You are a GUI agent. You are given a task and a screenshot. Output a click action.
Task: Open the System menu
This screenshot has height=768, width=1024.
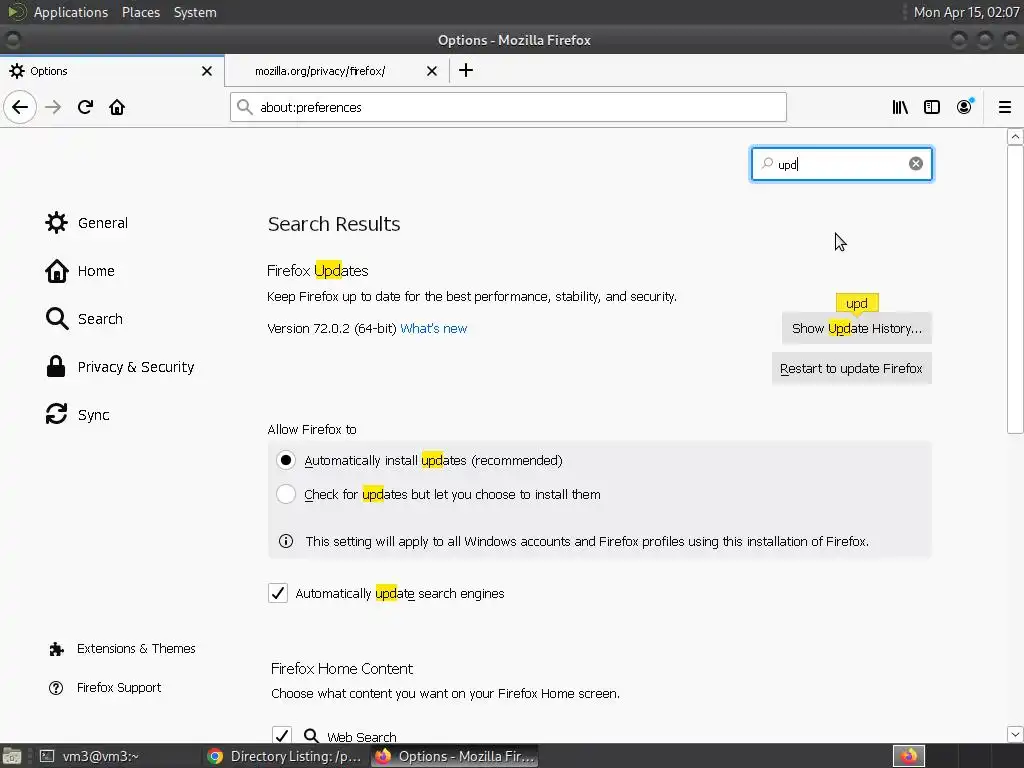pyautogui.click(x=195, y=12)
